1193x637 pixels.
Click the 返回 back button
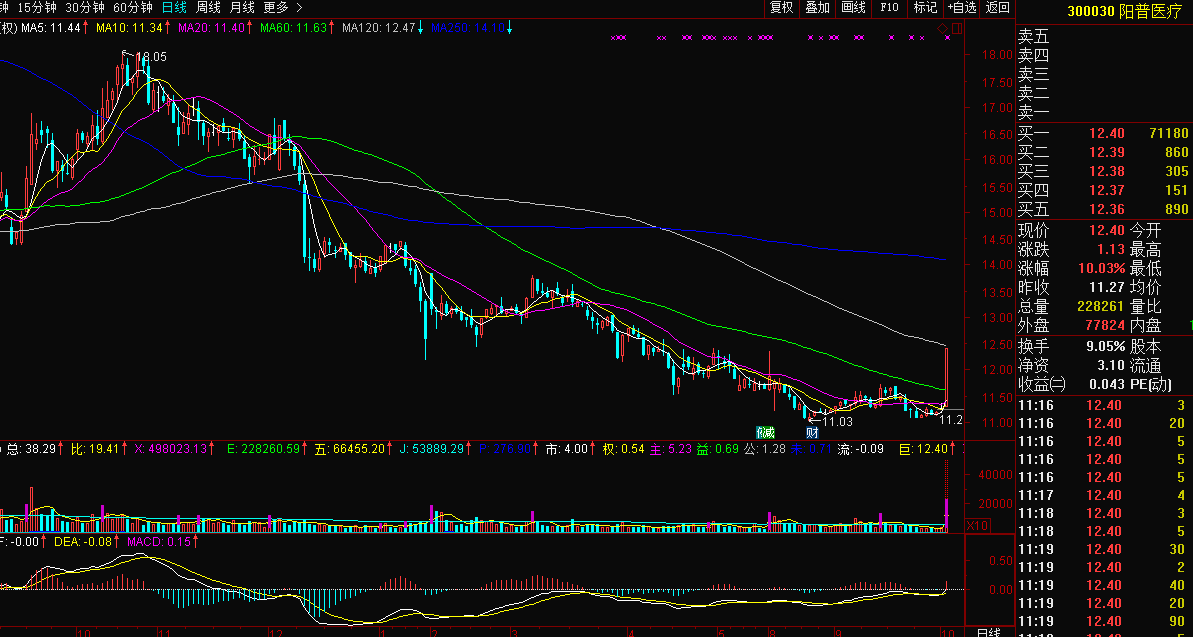[x=997, y=8]
